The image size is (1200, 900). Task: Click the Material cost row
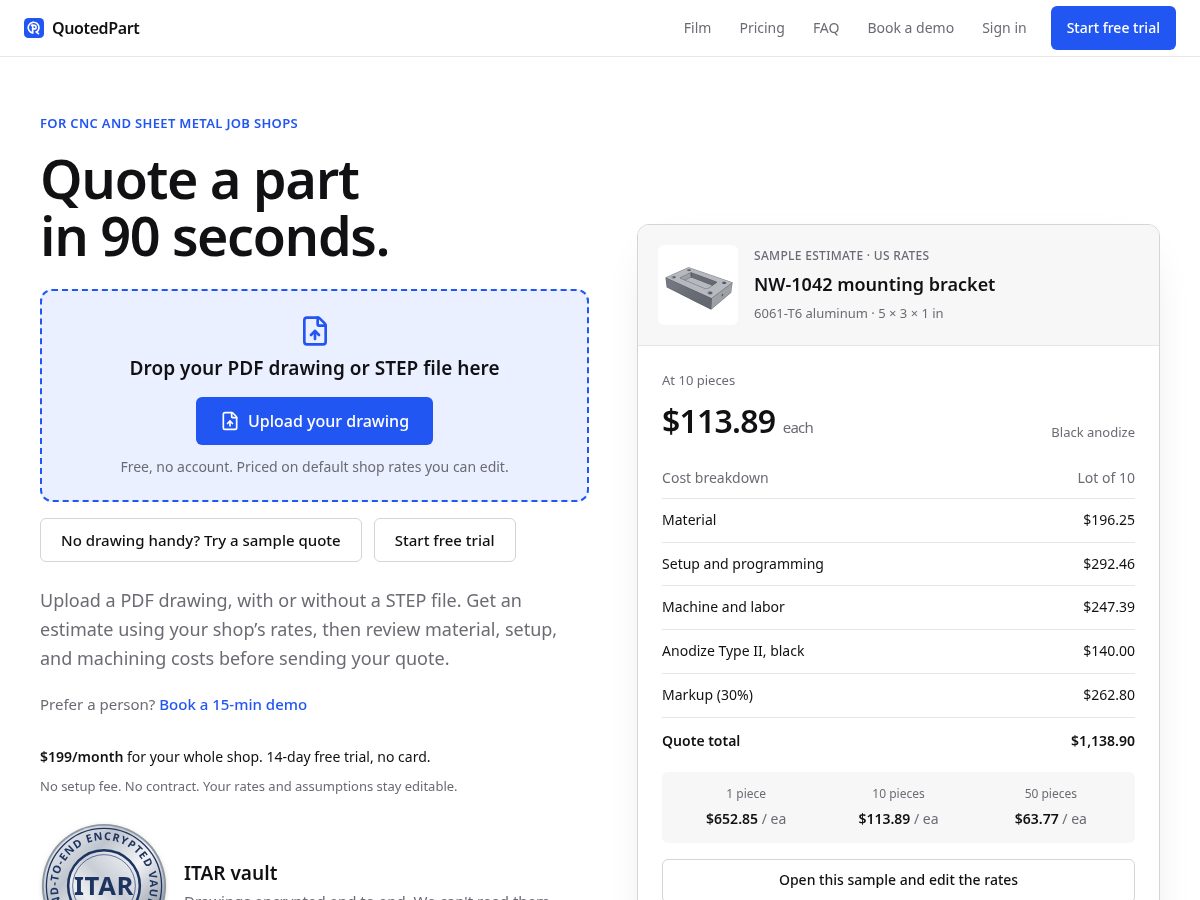coord(898,520)
